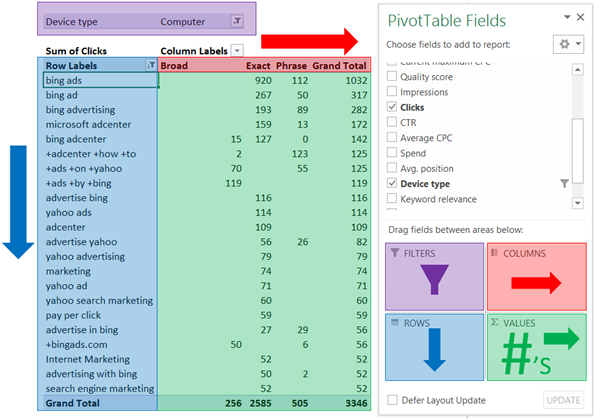Viewport: 600px width, 420px height.
Task: Check the Keyword relevance field
Action: pos(392,199)
